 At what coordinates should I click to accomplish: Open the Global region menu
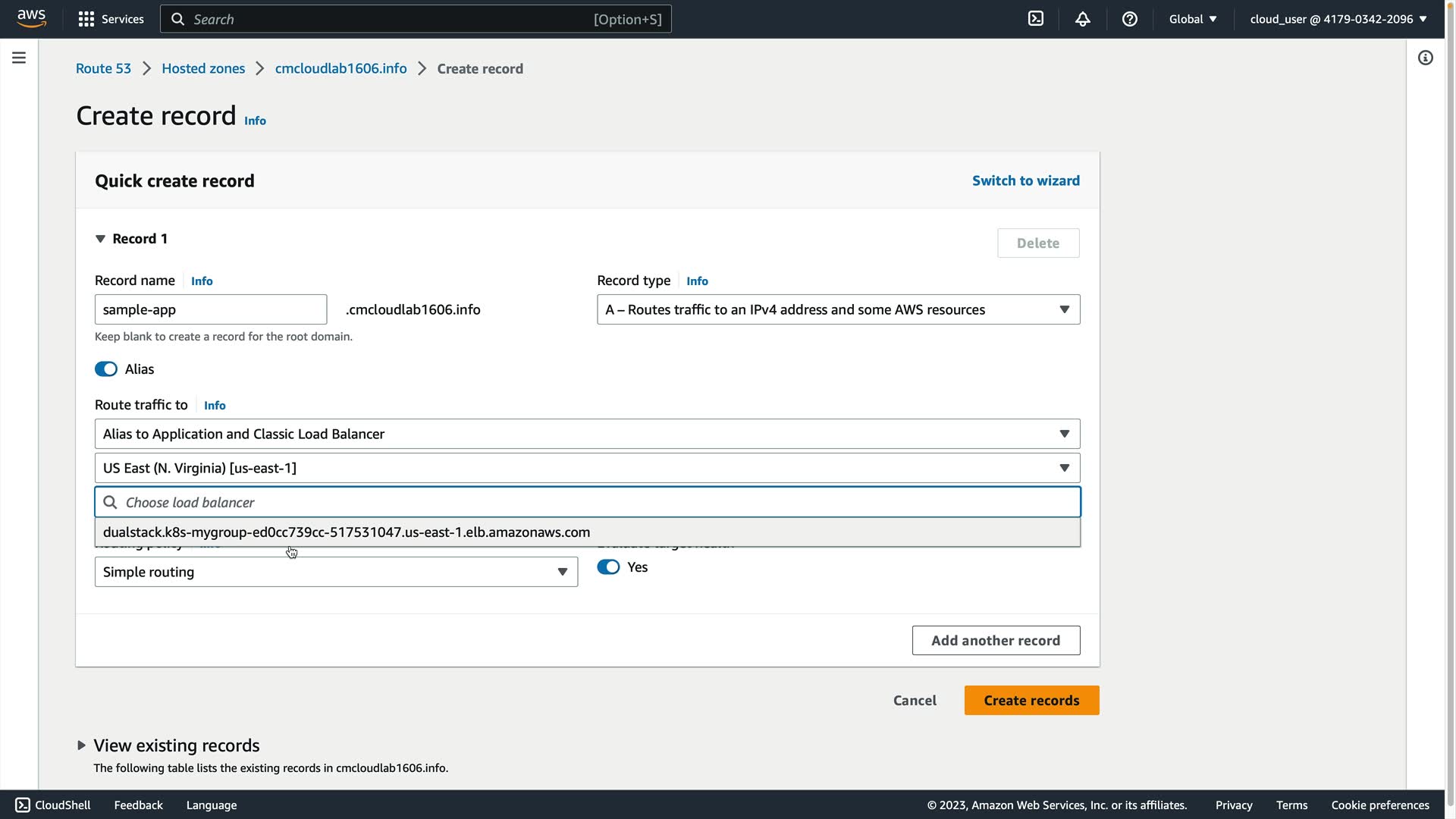tap(1192, 19)
